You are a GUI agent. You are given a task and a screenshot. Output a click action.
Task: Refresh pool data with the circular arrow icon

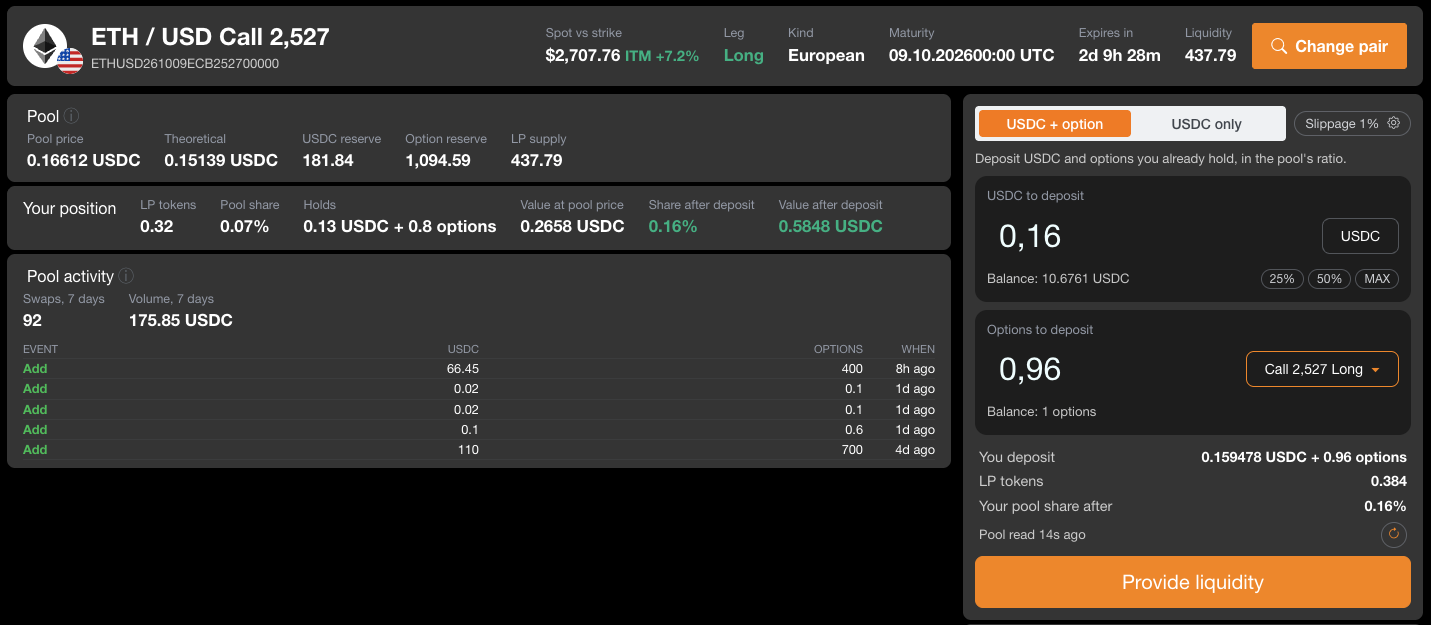click(1394, 535)
